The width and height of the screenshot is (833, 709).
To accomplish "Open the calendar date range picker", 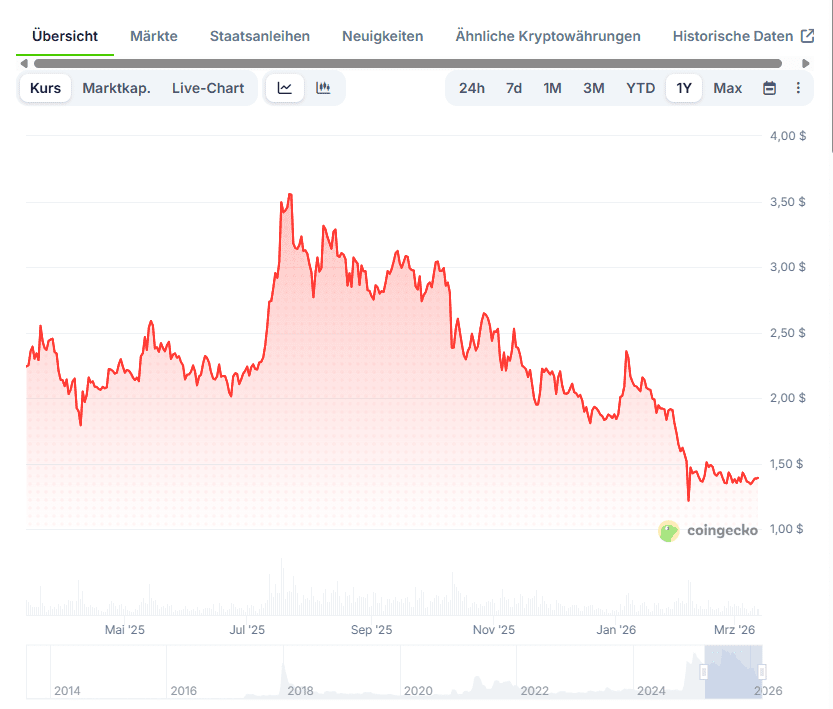I will tap(769, 88).
